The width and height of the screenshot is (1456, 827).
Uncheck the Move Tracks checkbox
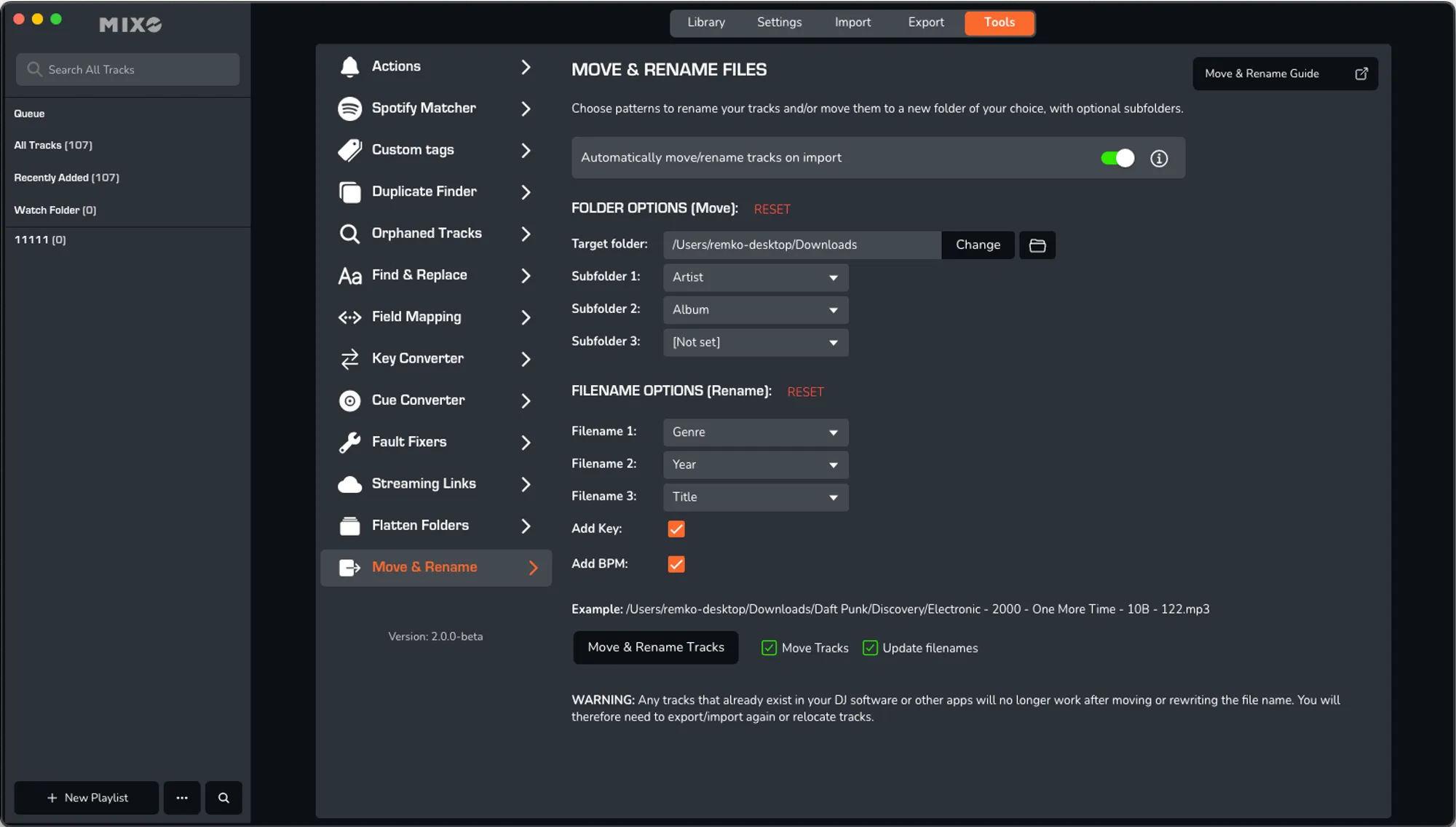tap(769, 648)
